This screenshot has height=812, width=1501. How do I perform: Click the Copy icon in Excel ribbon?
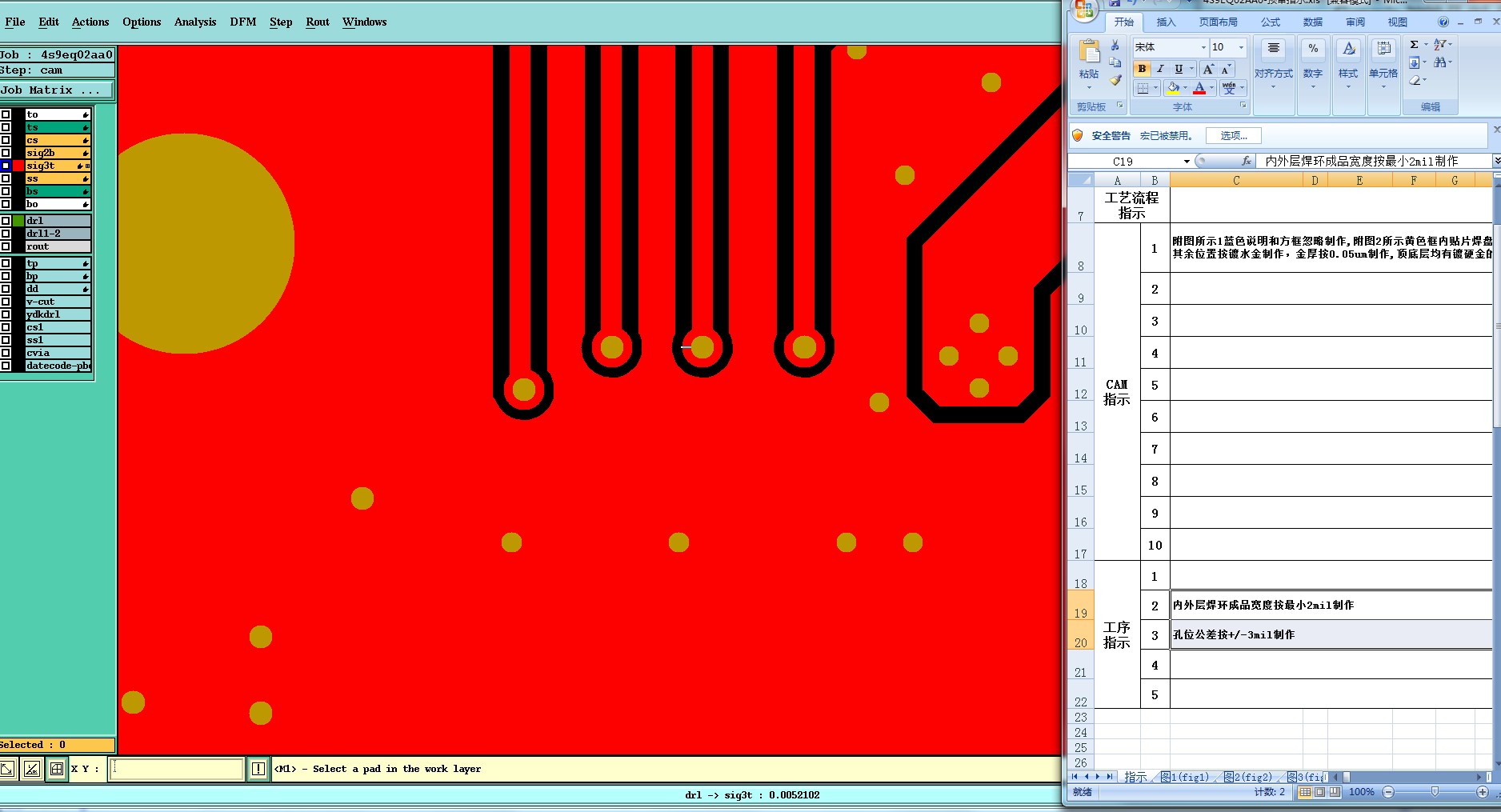coord(1115,62)
